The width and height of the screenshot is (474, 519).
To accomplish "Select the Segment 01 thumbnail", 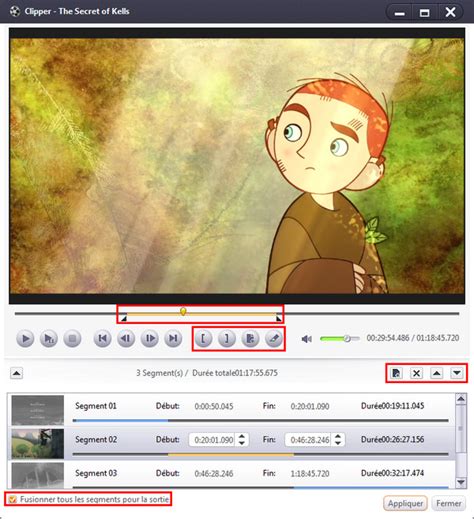I will click(x=38, y=410).
